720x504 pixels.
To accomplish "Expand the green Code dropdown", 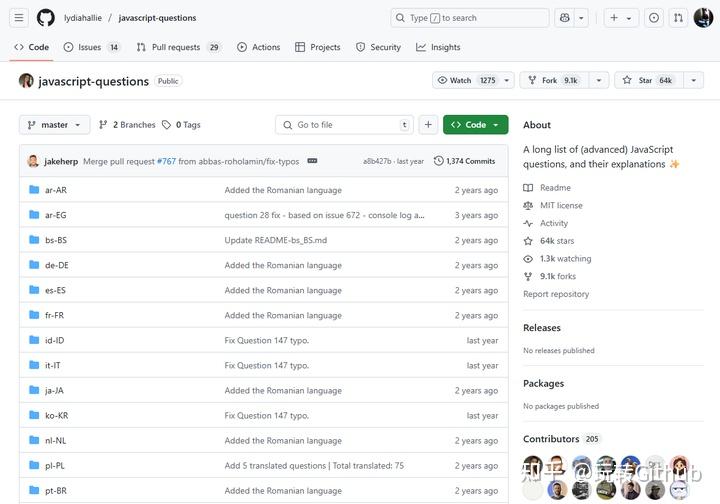I will [x=475, y=125].
